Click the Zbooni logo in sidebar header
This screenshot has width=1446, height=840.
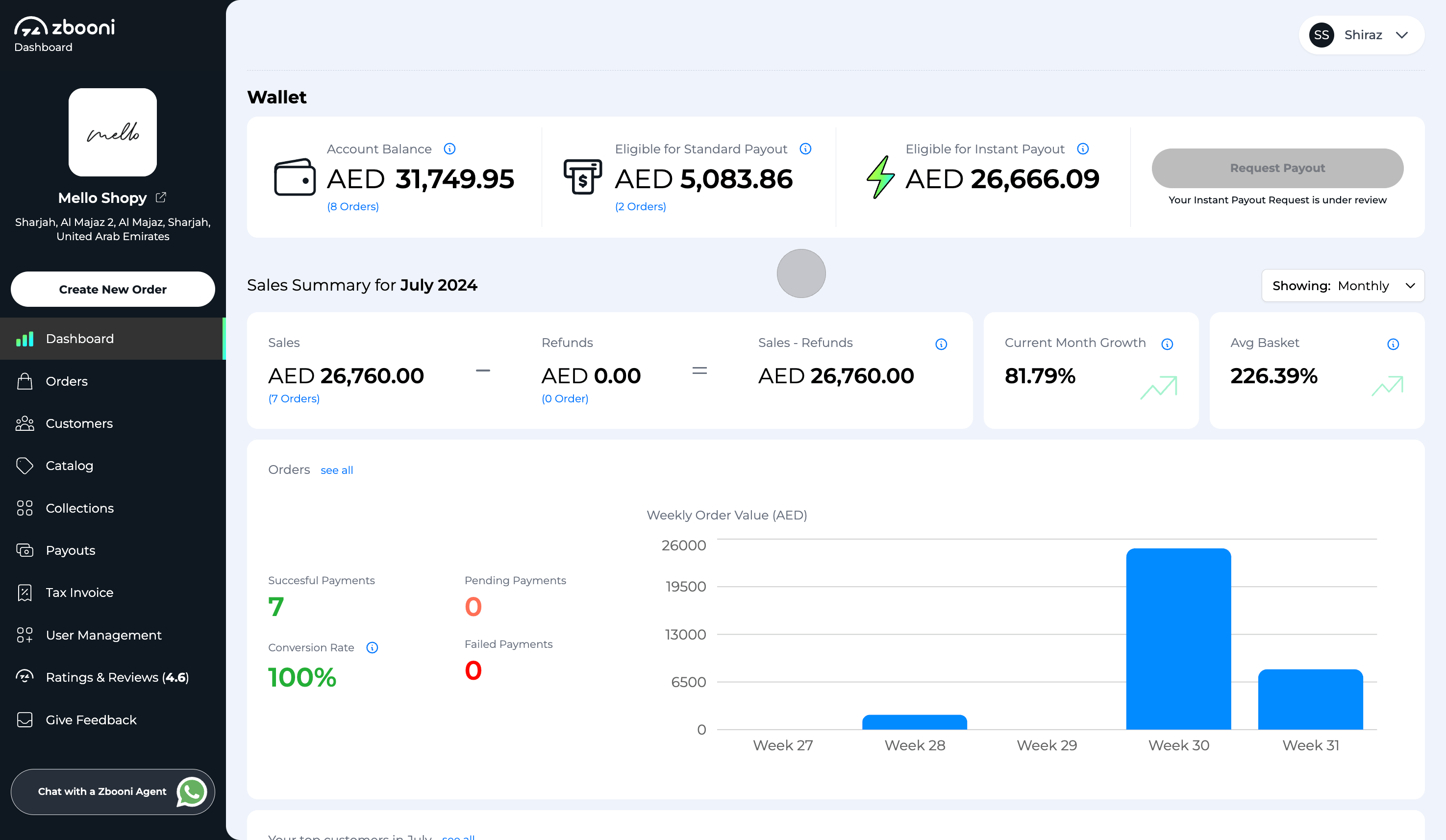[64, 27]
